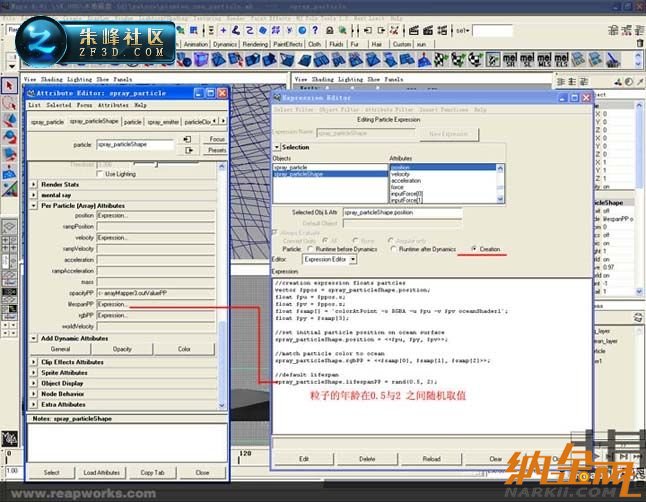This screenshot has width=646, height=502.
Task: Open the Dynamics shelf tab
Action: coord(225,44)
